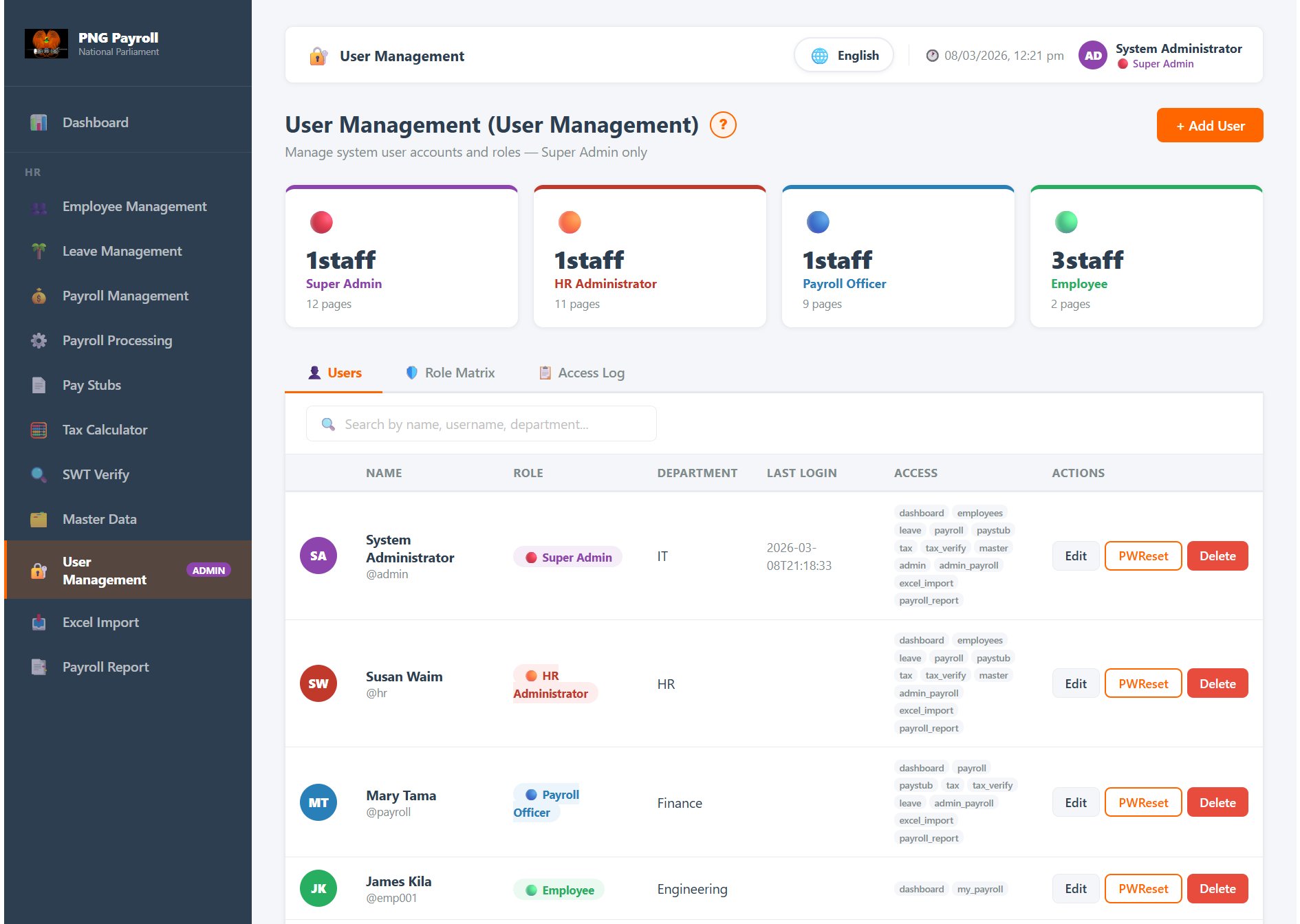Click the ADMIN badge in the sidebar

208,571
